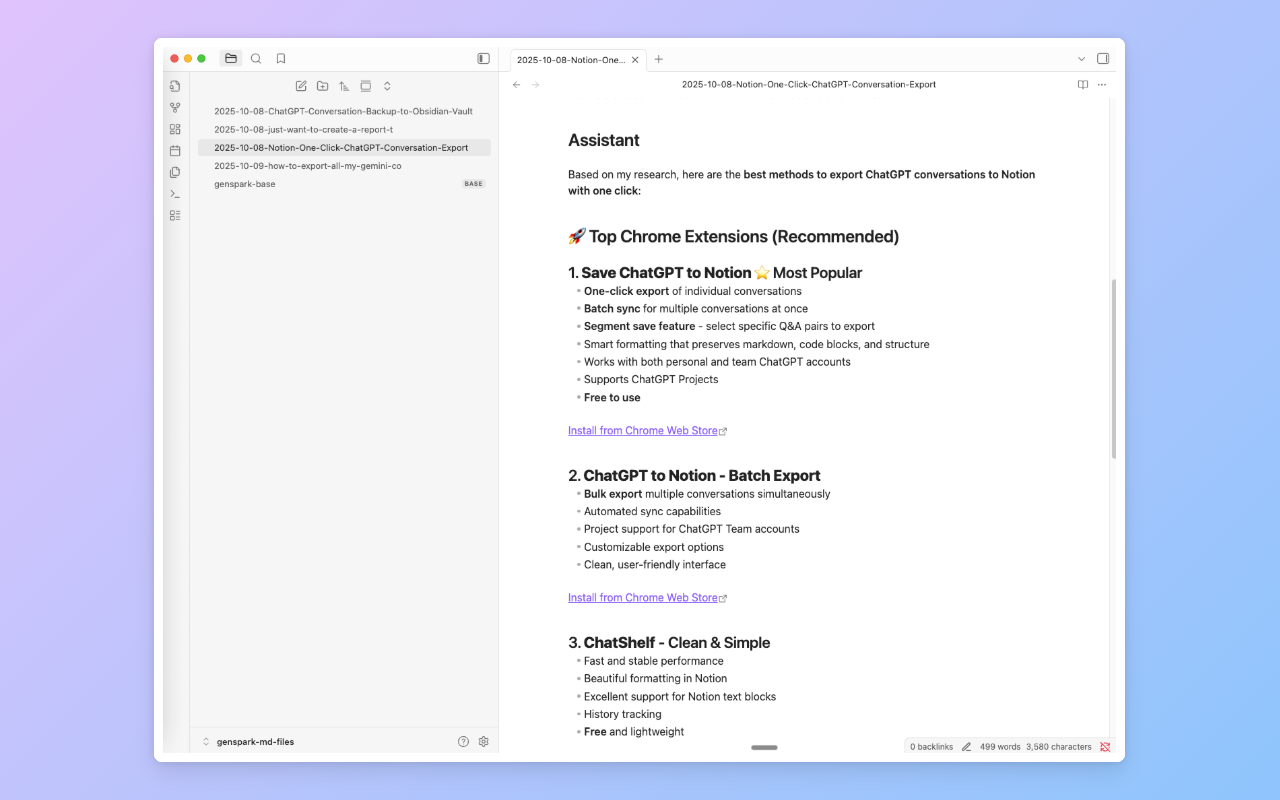Open the Bookmarks panel
Image resolution: width=1280 pixels, height=800 pixels.
(x=281, y=59)
